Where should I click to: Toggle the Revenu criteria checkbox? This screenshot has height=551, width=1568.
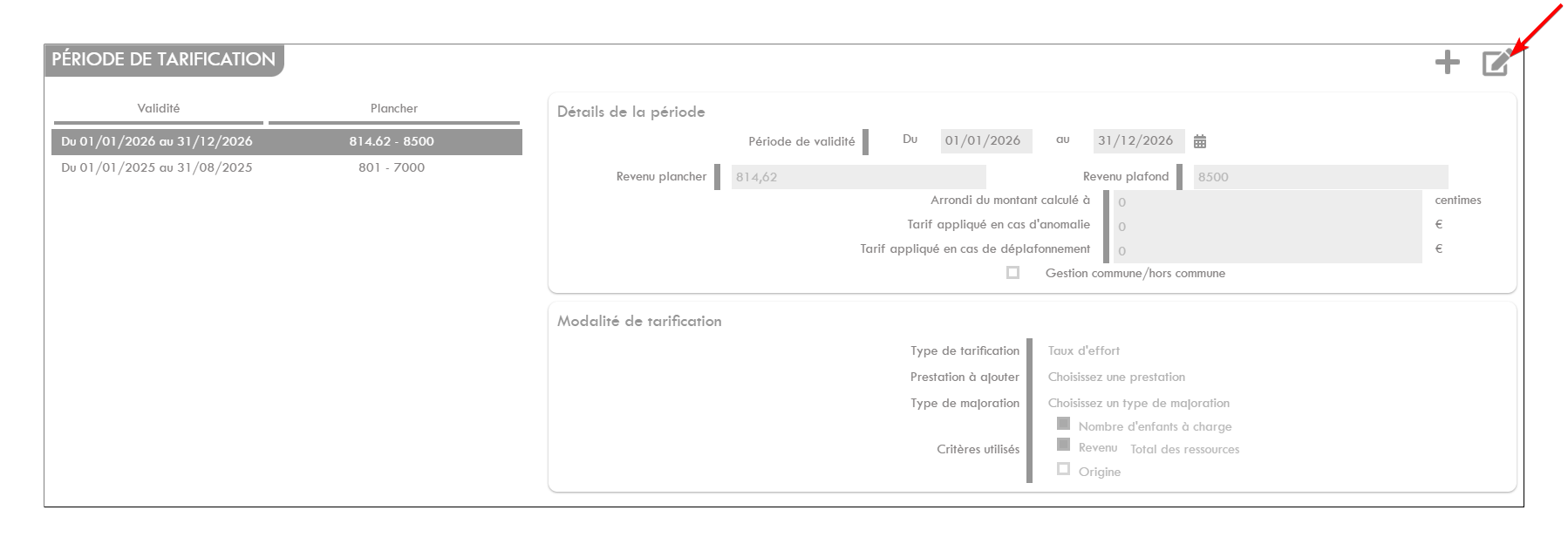(x=1063, y=445)
